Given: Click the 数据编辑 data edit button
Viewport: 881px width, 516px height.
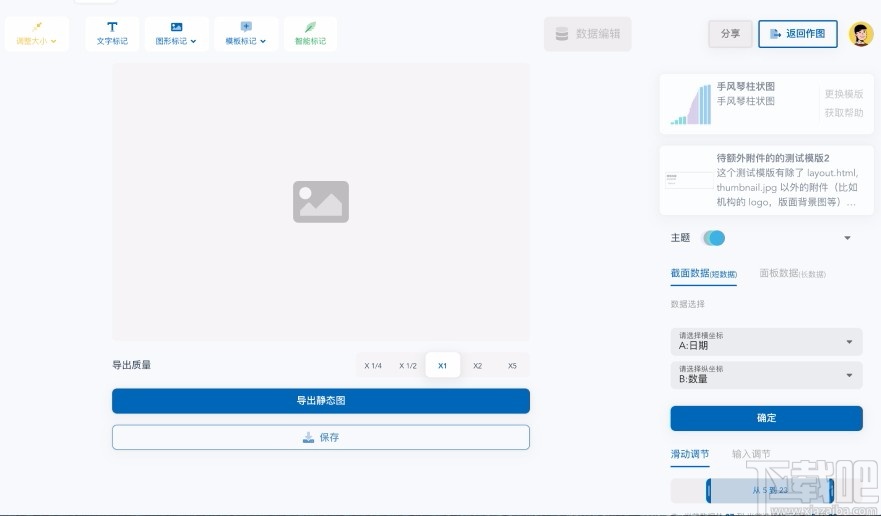Looking at the screenshot, I should [588, 34].
